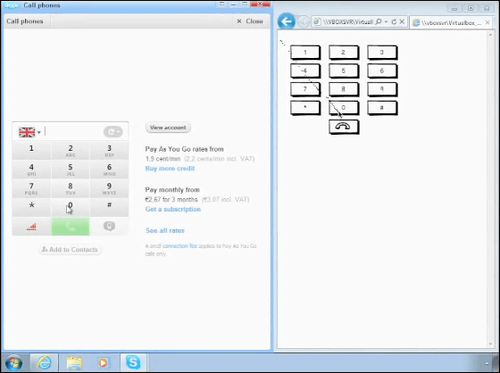
Task: Click browser keypad button 6
Action: [382, 71]
